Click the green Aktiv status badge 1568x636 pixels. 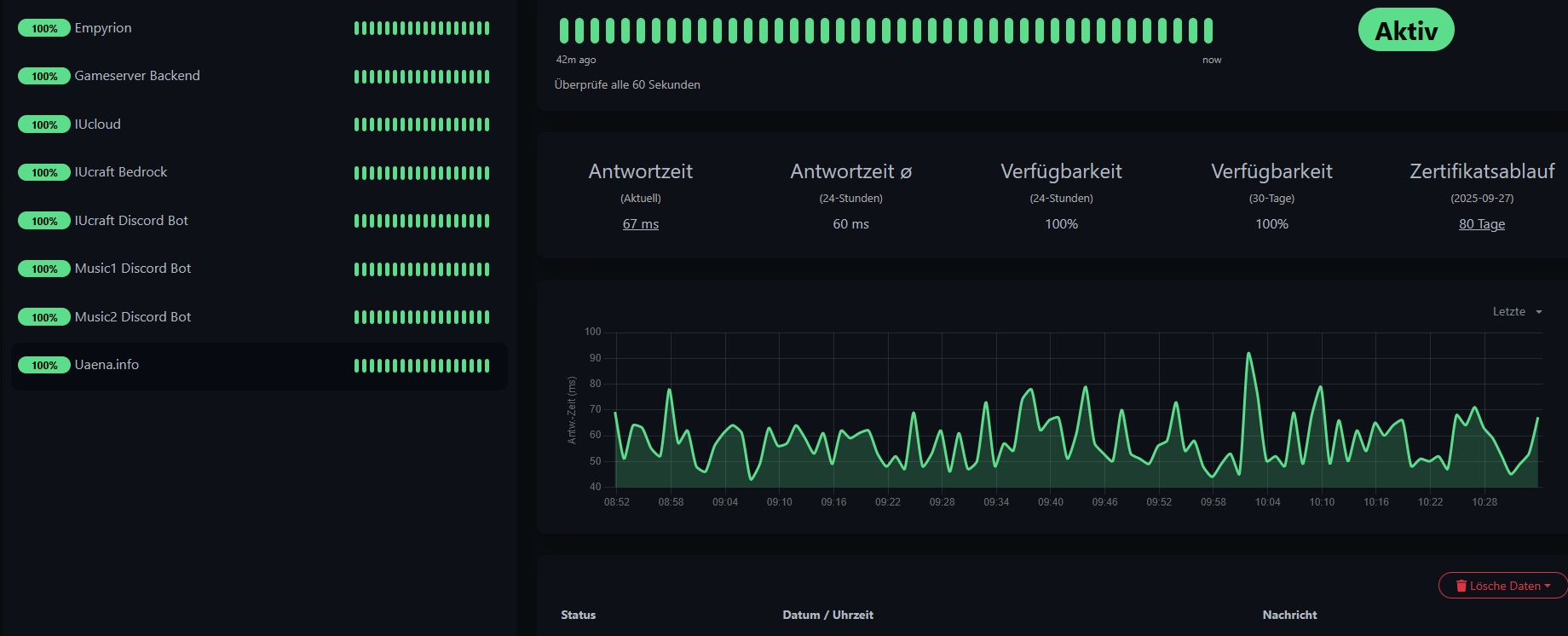(x=1406, y=31)
